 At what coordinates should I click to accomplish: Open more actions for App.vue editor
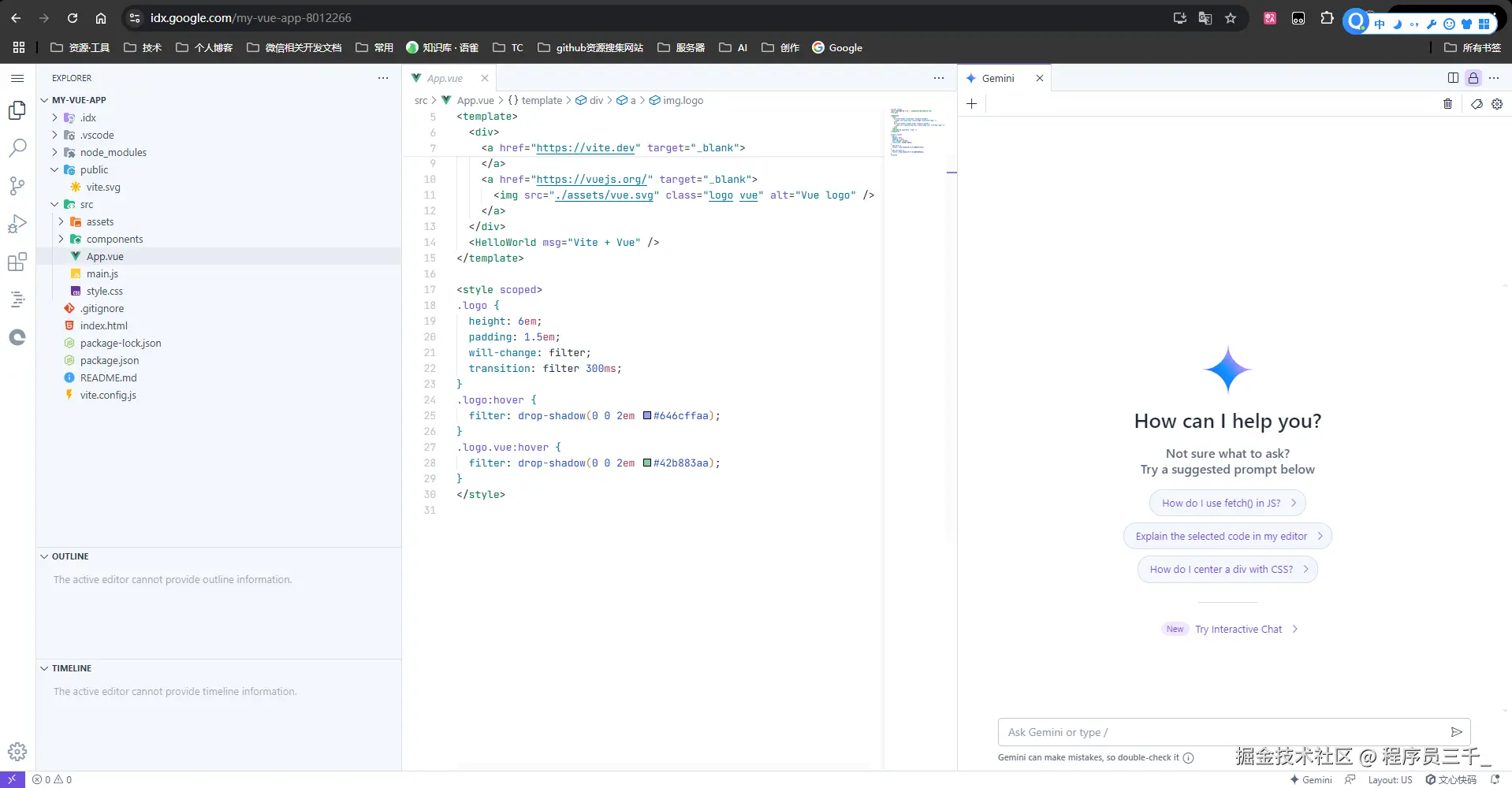point(939,78)
